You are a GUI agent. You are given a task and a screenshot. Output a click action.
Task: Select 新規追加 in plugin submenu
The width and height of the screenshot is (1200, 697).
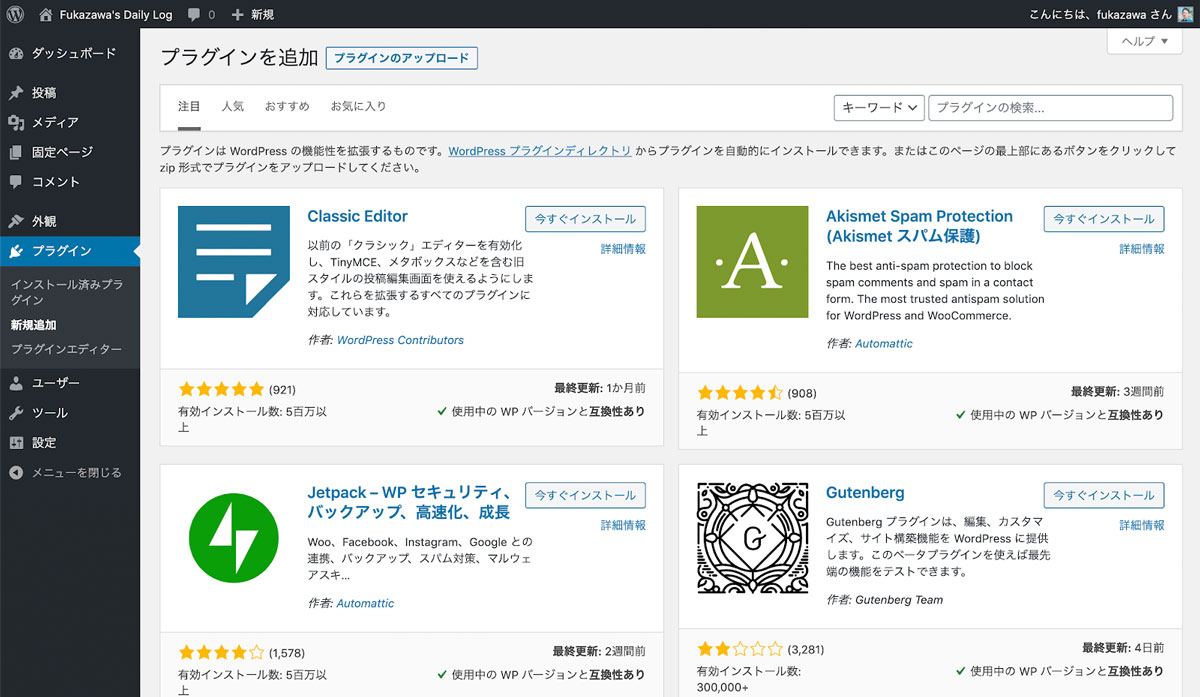tap(33, 325)
